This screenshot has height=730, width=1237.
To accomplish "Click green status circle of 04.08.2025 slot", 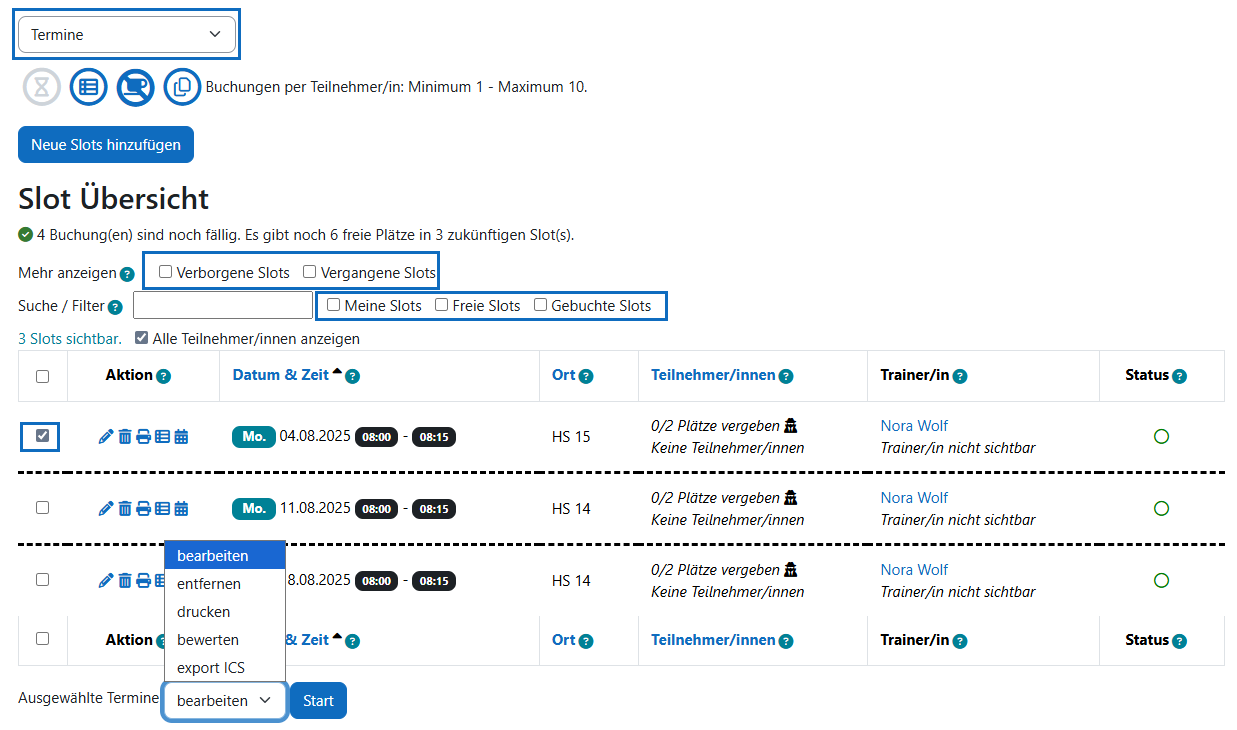I will click(x=1161, y=437).
